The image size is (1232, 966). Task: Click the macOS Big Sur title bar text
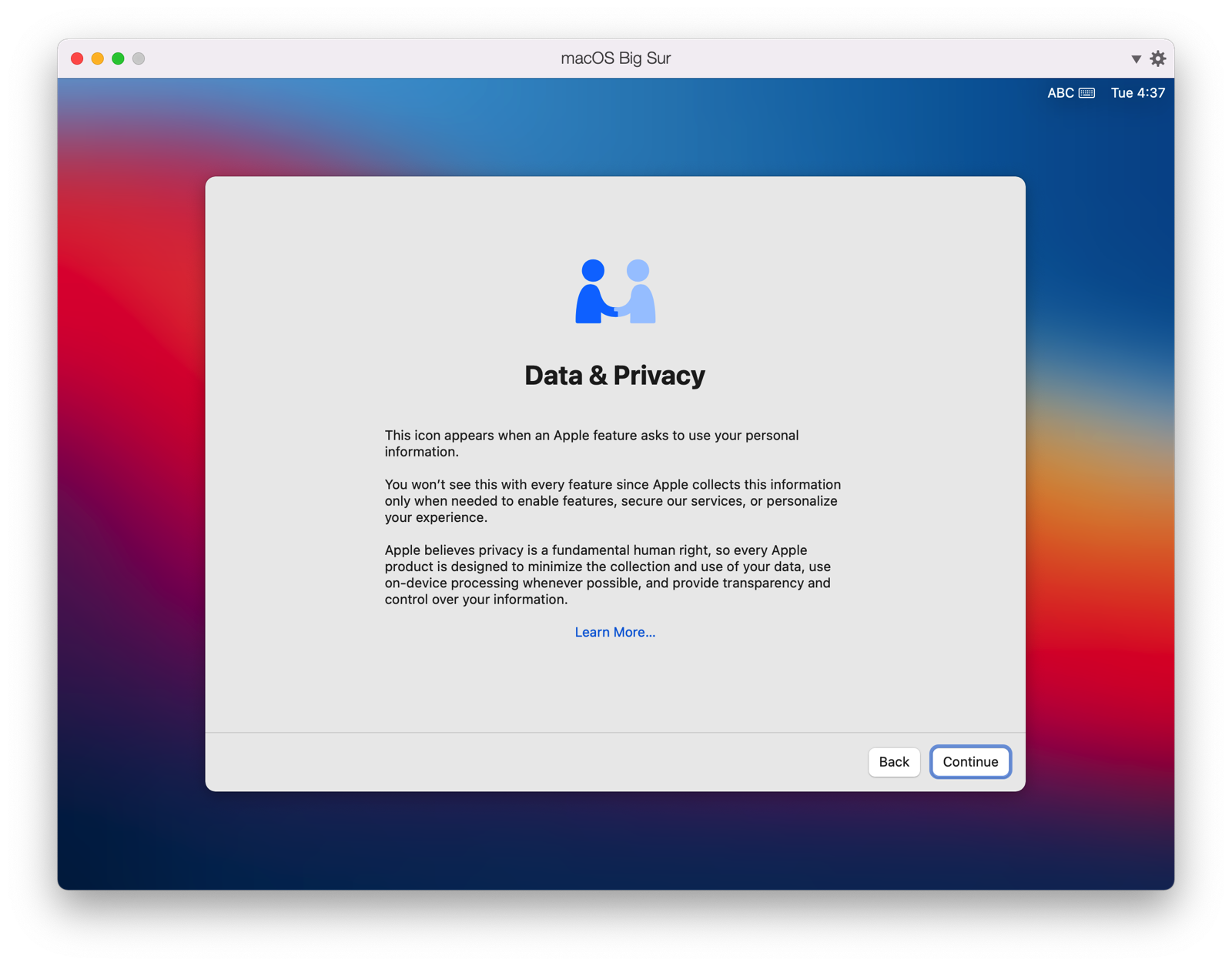[615, 58]
